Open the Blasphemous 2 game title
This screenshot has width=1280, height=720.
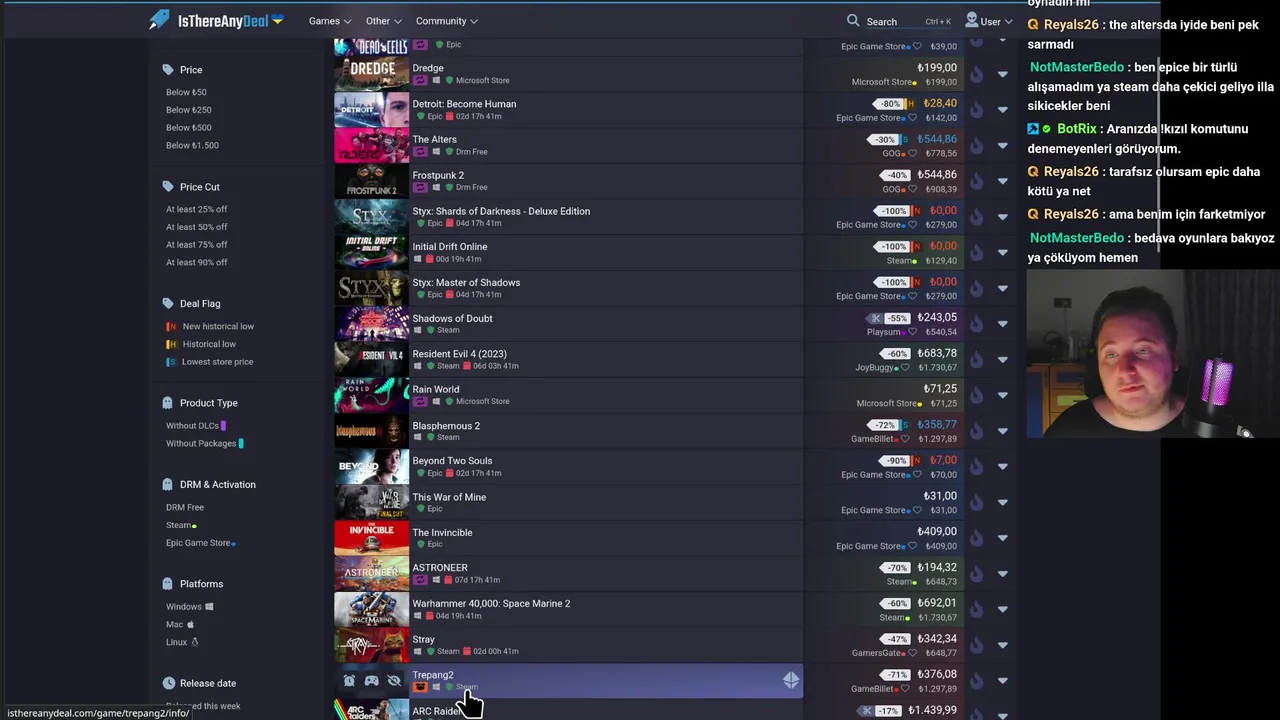pyautogui.click(x=446, y=426)
